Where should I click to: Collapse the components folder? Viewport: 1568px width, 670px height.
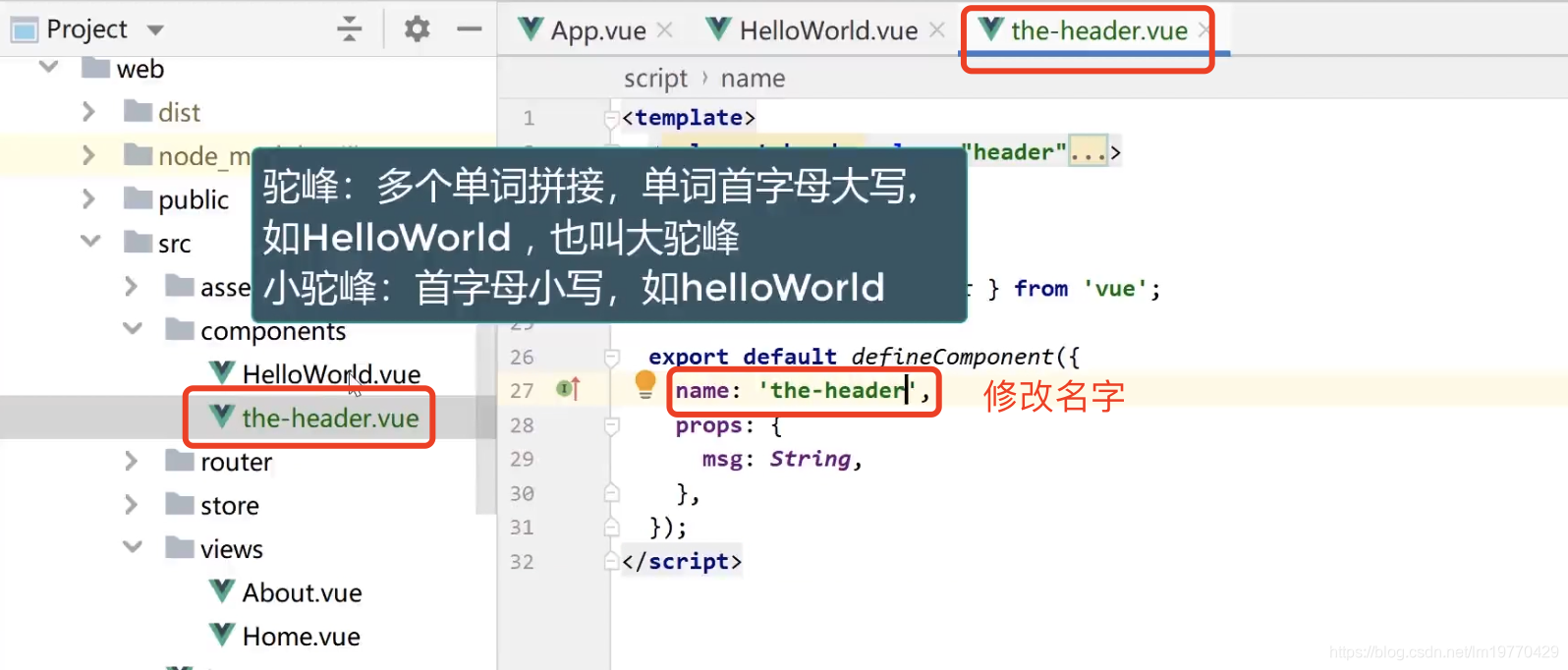click(132, 328)
